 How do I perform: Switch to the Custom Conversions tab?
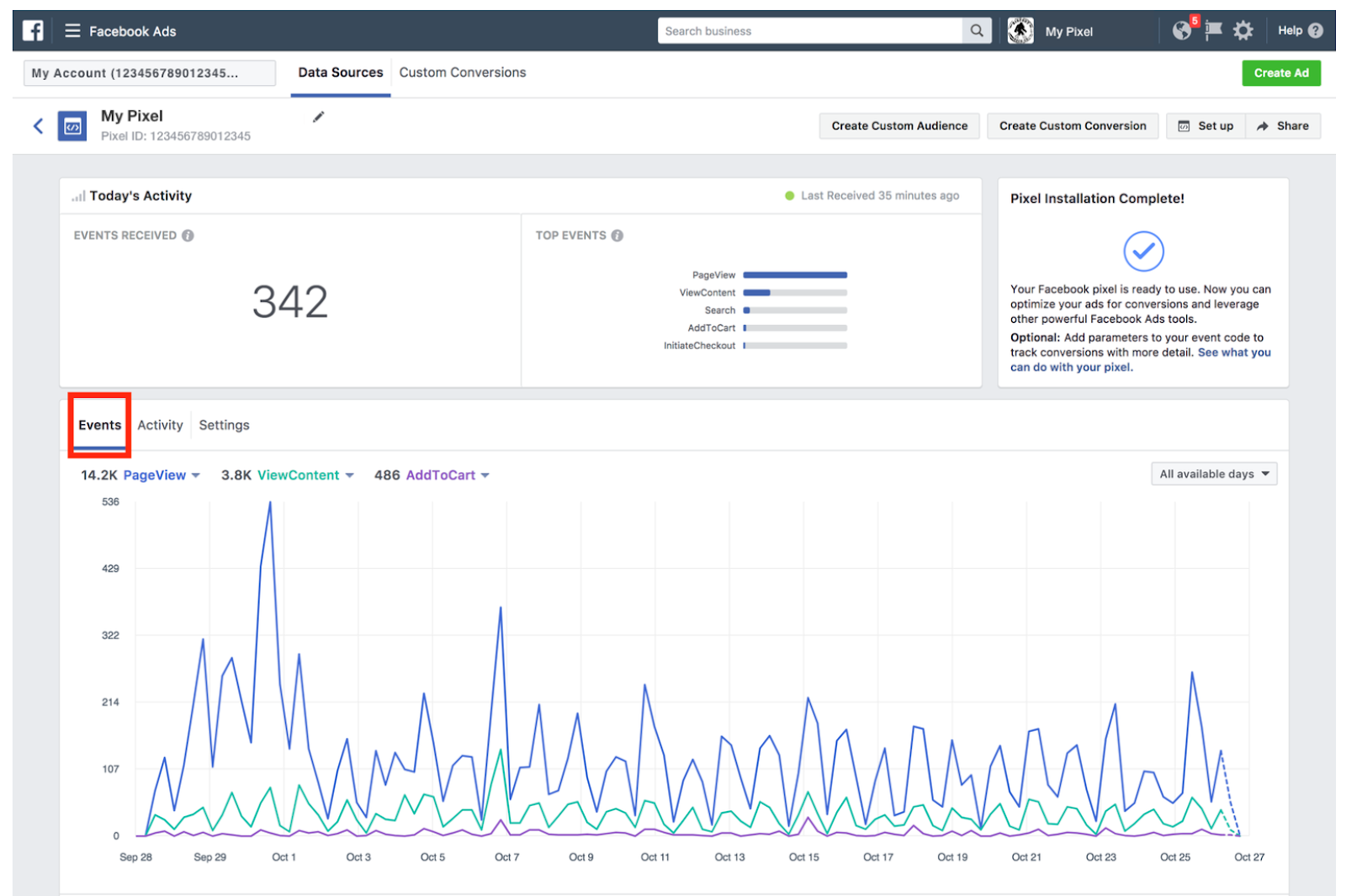point(463,72)
